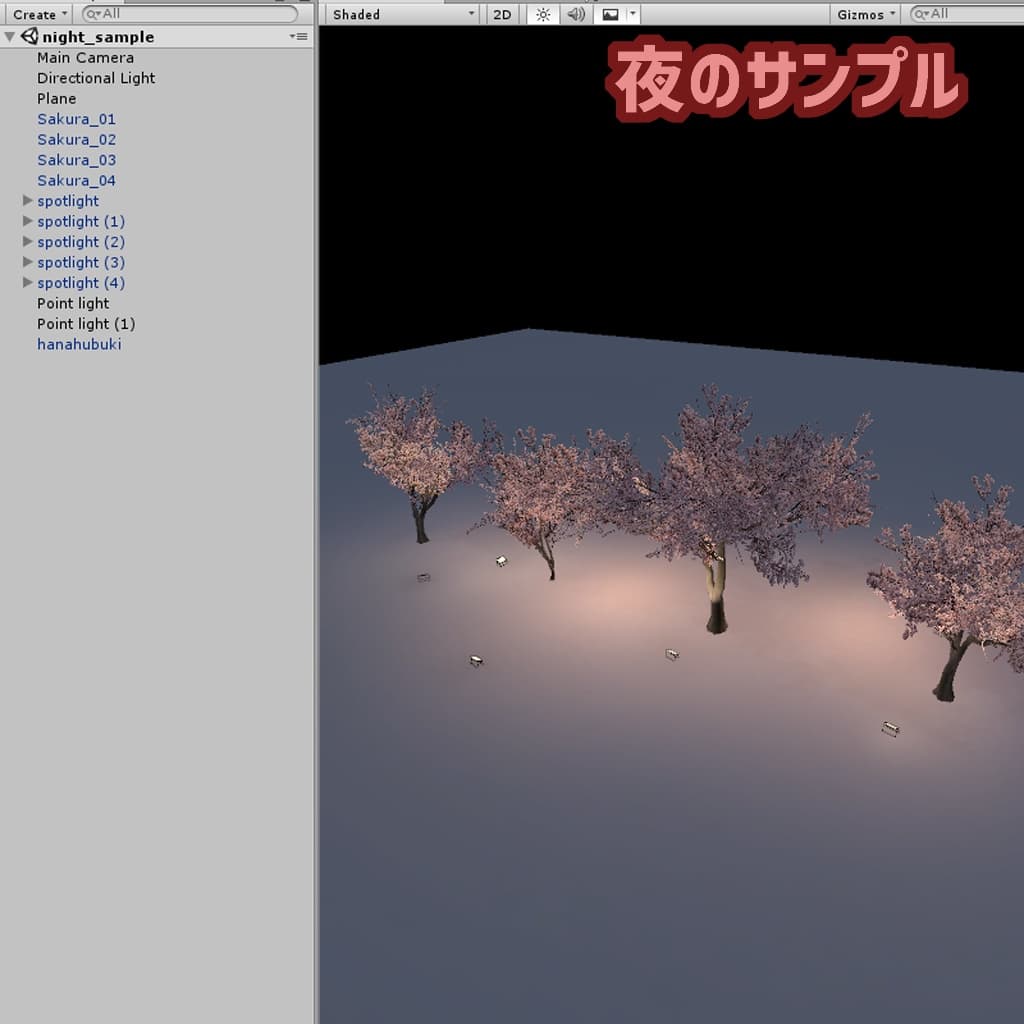The height and width of the screenshot is (1024, 1024).
Task: Open the scene effects dropdown arrow
Action: [x=632, y=14]
